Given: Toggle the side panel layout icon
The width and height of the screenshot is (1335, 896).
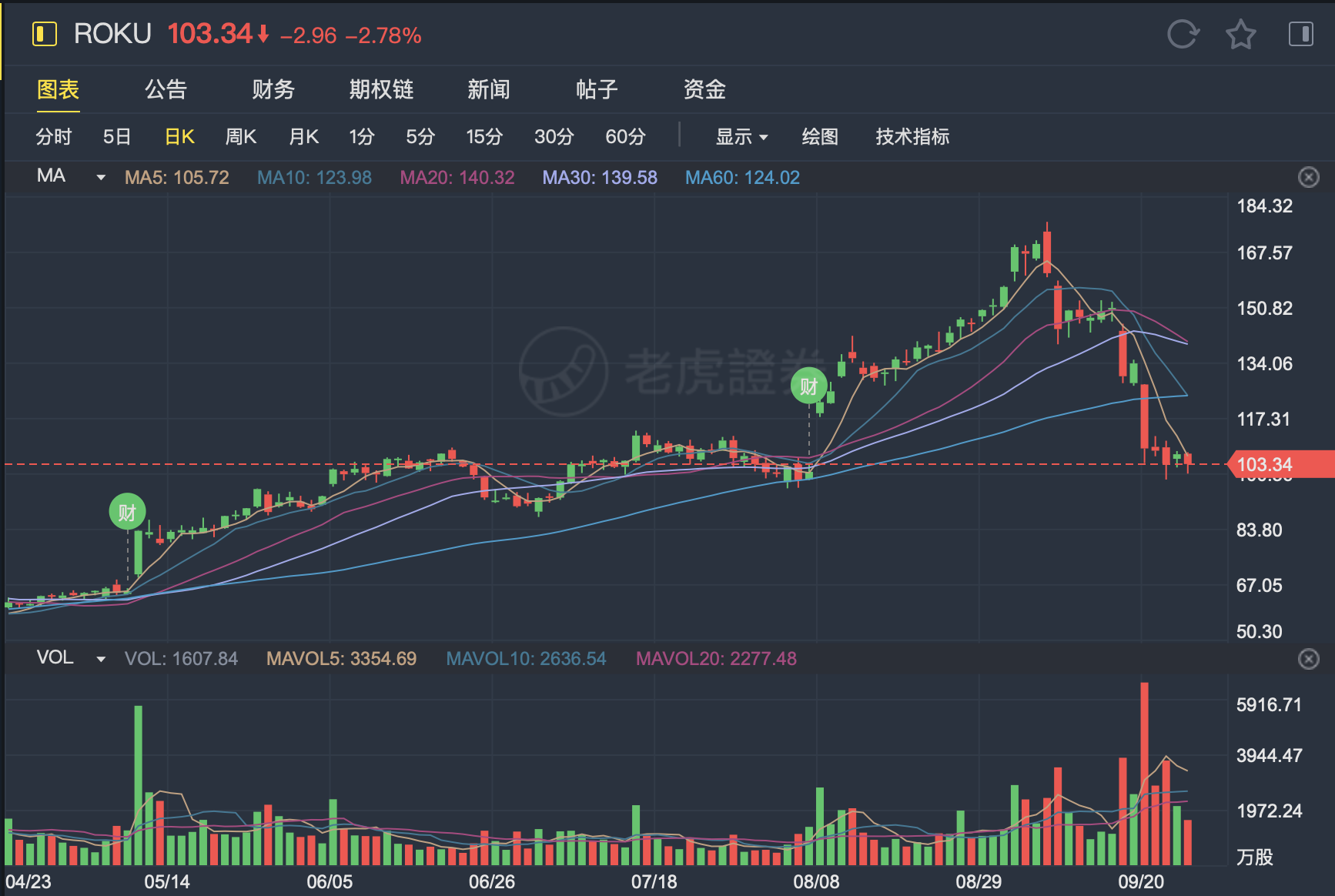Looking at the screenshot, I should (1301, 34).
